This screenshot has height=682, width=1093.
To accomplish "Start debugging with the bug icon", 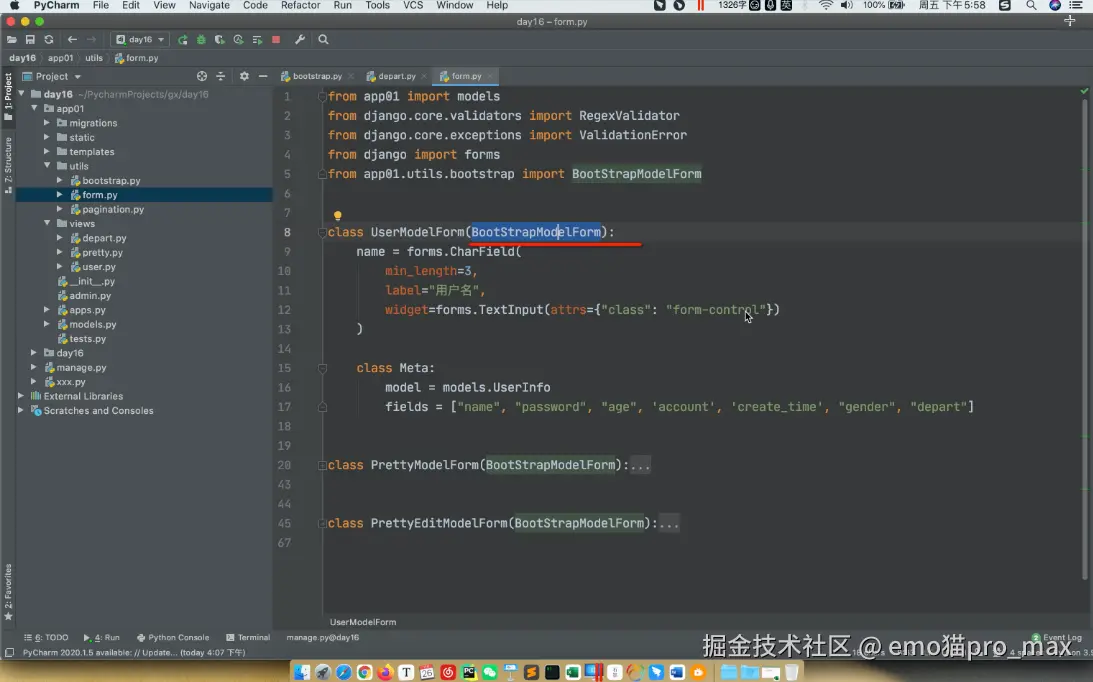I will pos(201,40).
